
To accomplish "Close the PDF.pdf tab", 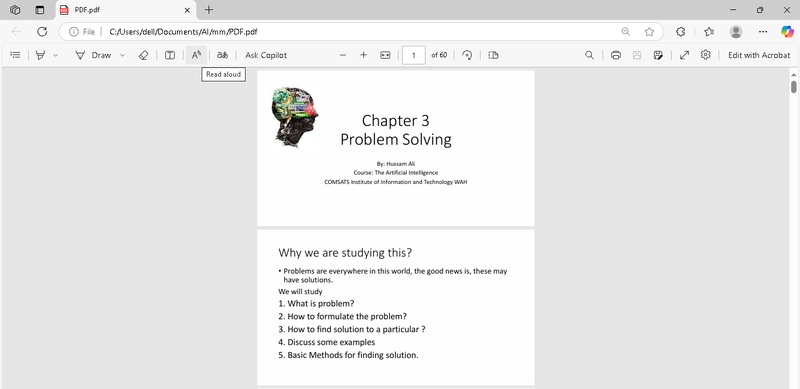I will [187, 10].
